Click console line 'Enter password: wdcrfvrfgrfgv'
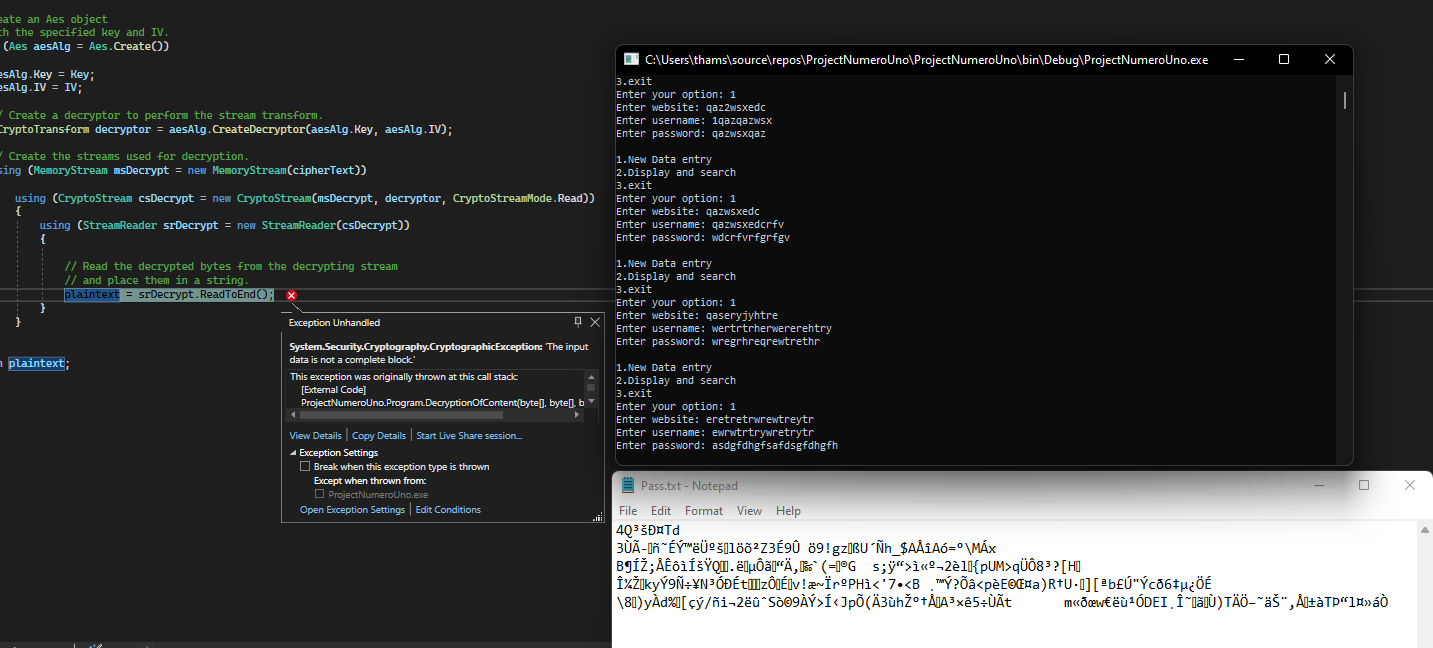Viewport: 1433px width, 648px height. coord(703,237)
